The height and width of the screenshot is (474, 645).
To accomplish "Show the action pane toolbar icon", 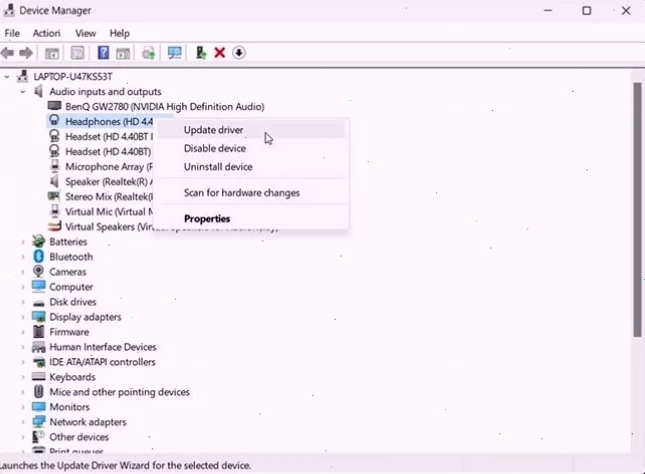I will pyautogui.click(x=123, y=53).
